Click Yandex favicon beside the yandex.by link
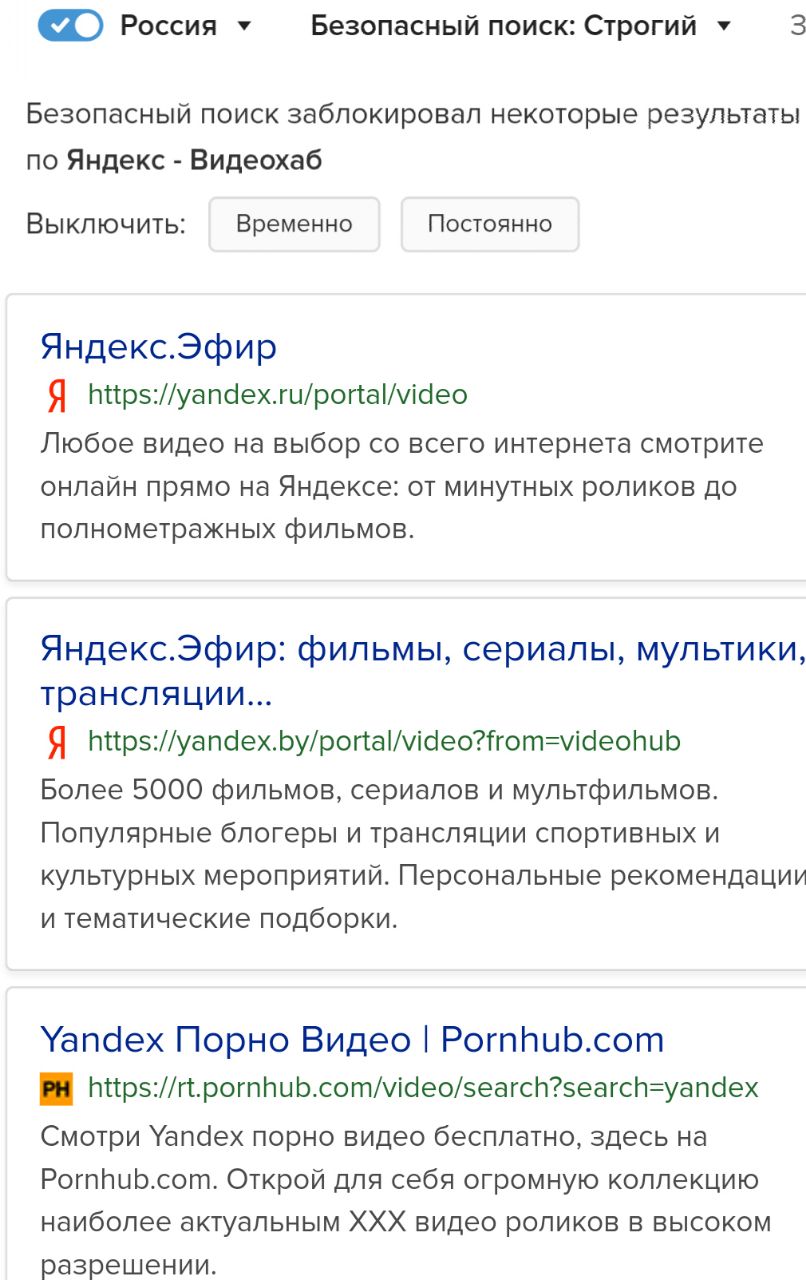 point(57,743)
